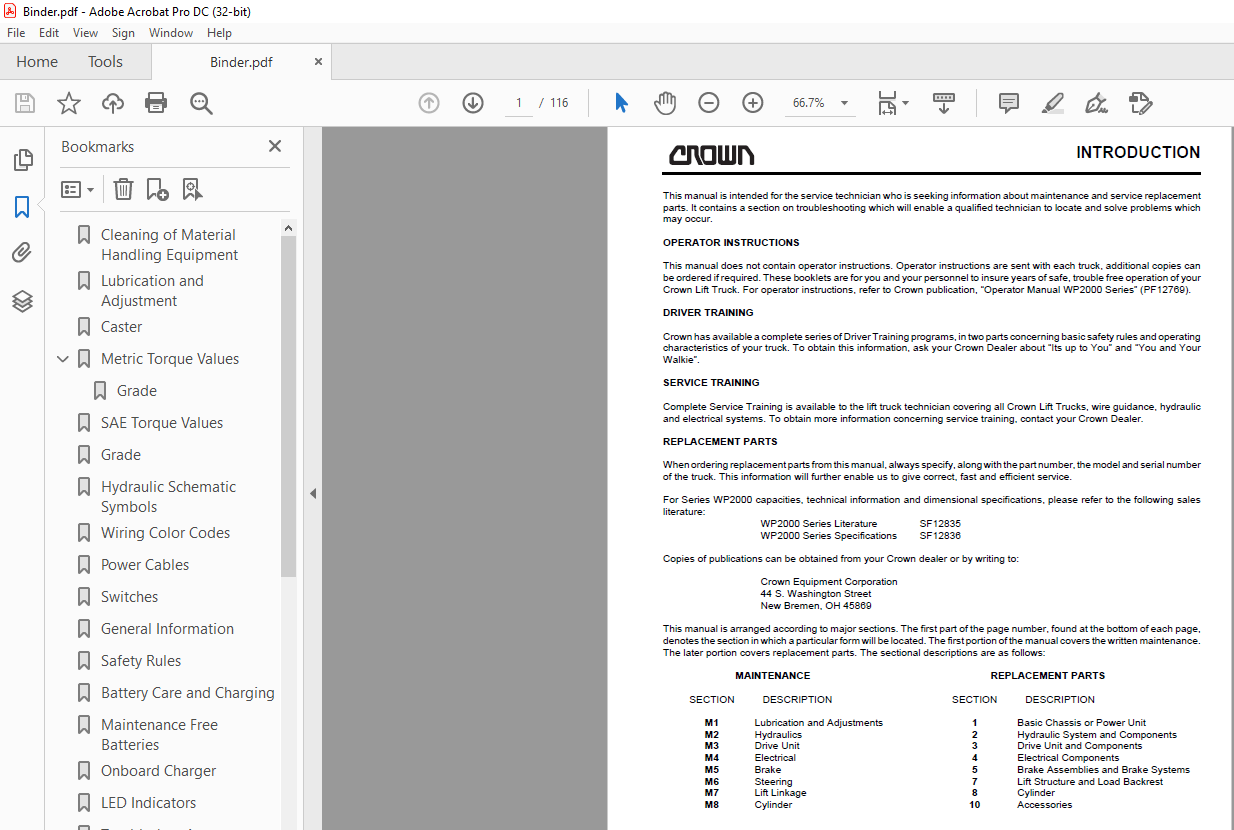The image size is (1234, 830).
Task: Click the INTRODUCTION page heading
Action: (1138, 153)
